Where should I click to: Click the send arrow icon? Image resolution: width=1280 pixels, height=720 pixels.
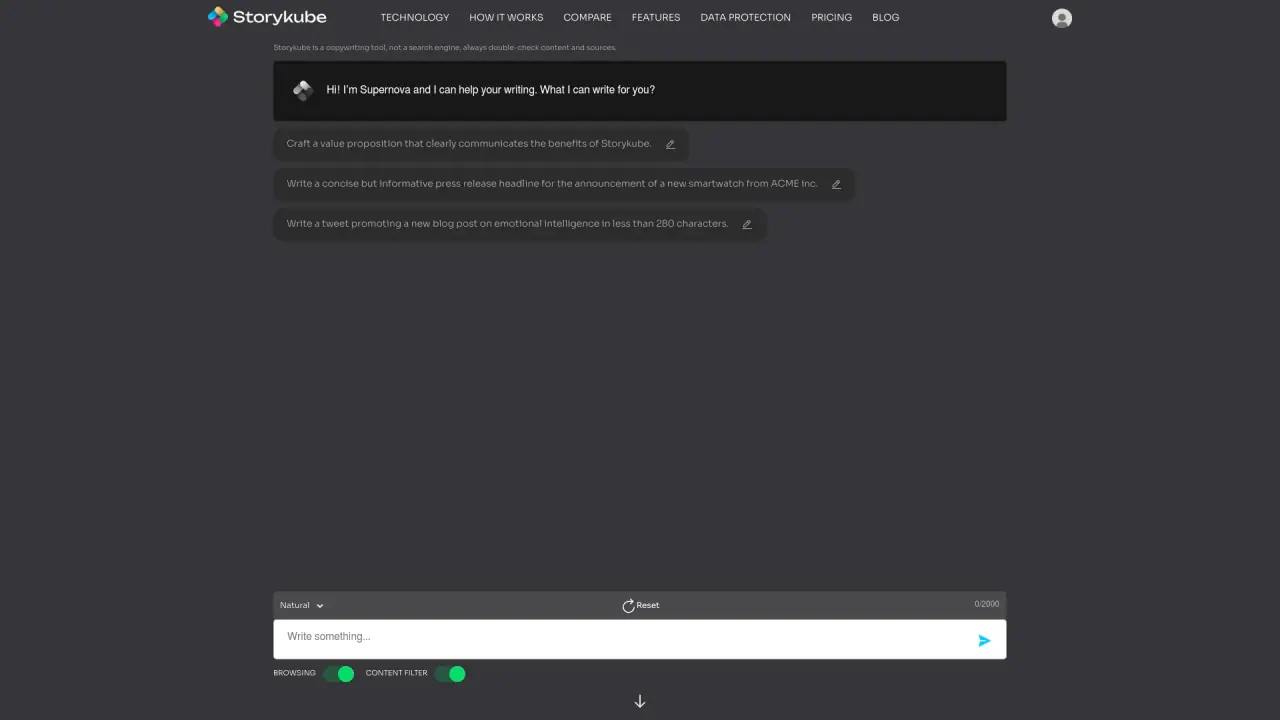pyautogui.click(x=984, y=640)
